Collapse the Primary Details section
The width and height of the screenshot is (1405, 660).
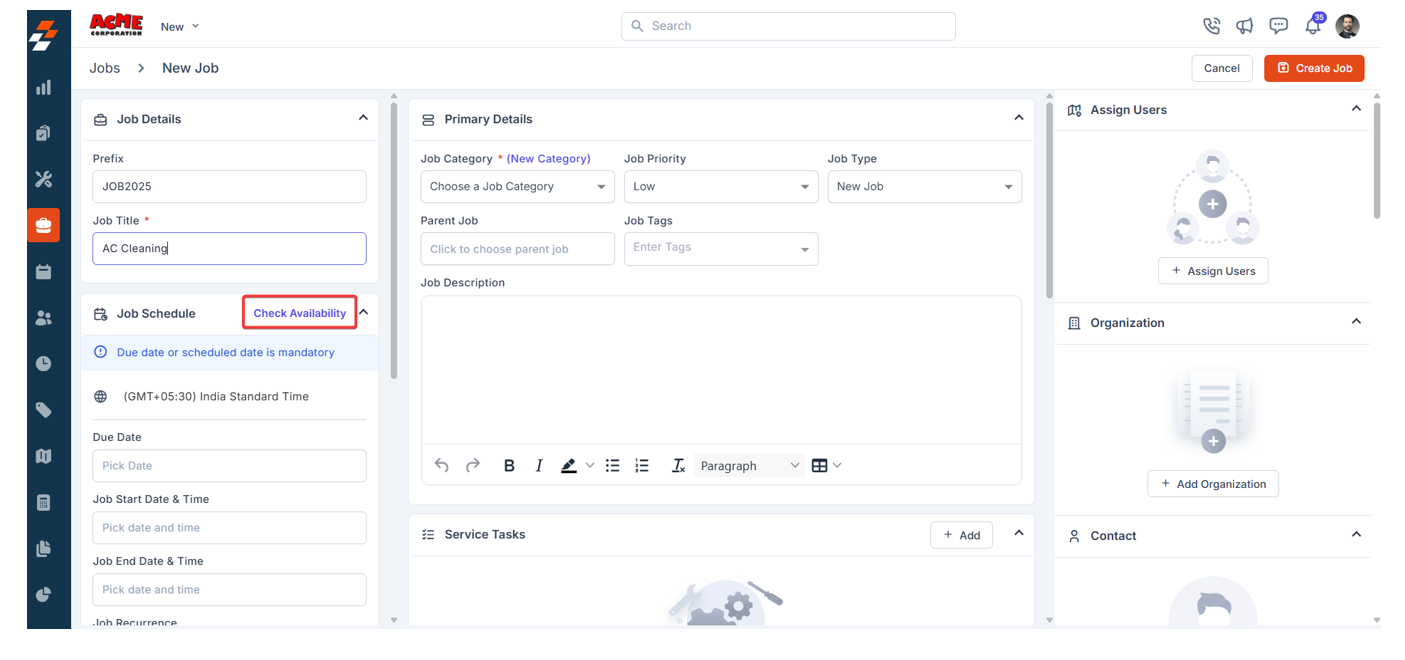coord(1018,118)
